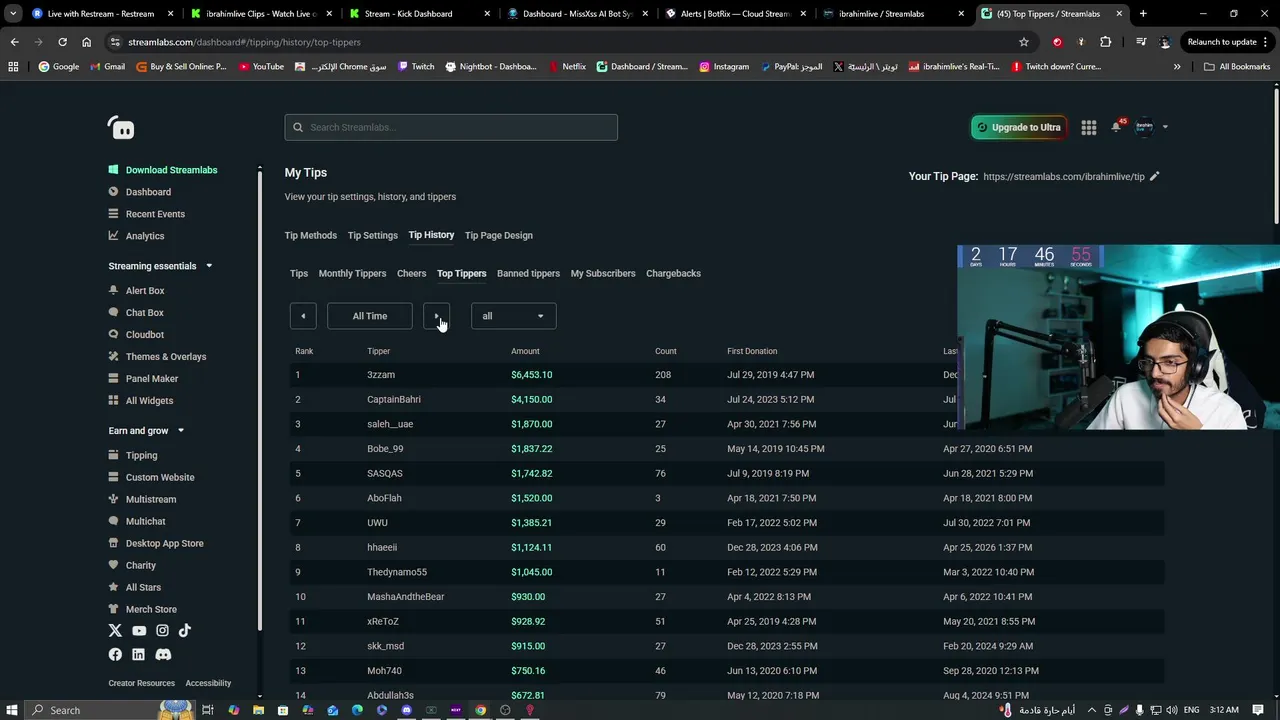
Task: Click the Upgrade to Ultra button
Action: click(x=1018, y=127)
